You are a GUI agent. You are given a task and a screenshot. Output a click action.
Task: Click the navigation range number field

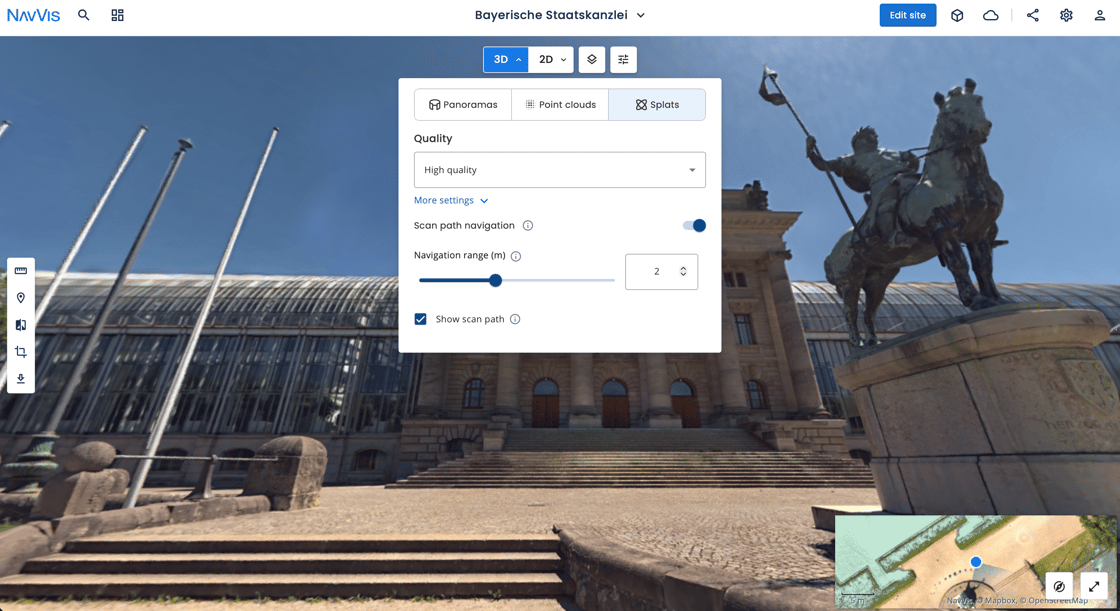click(x=661, y=272)
